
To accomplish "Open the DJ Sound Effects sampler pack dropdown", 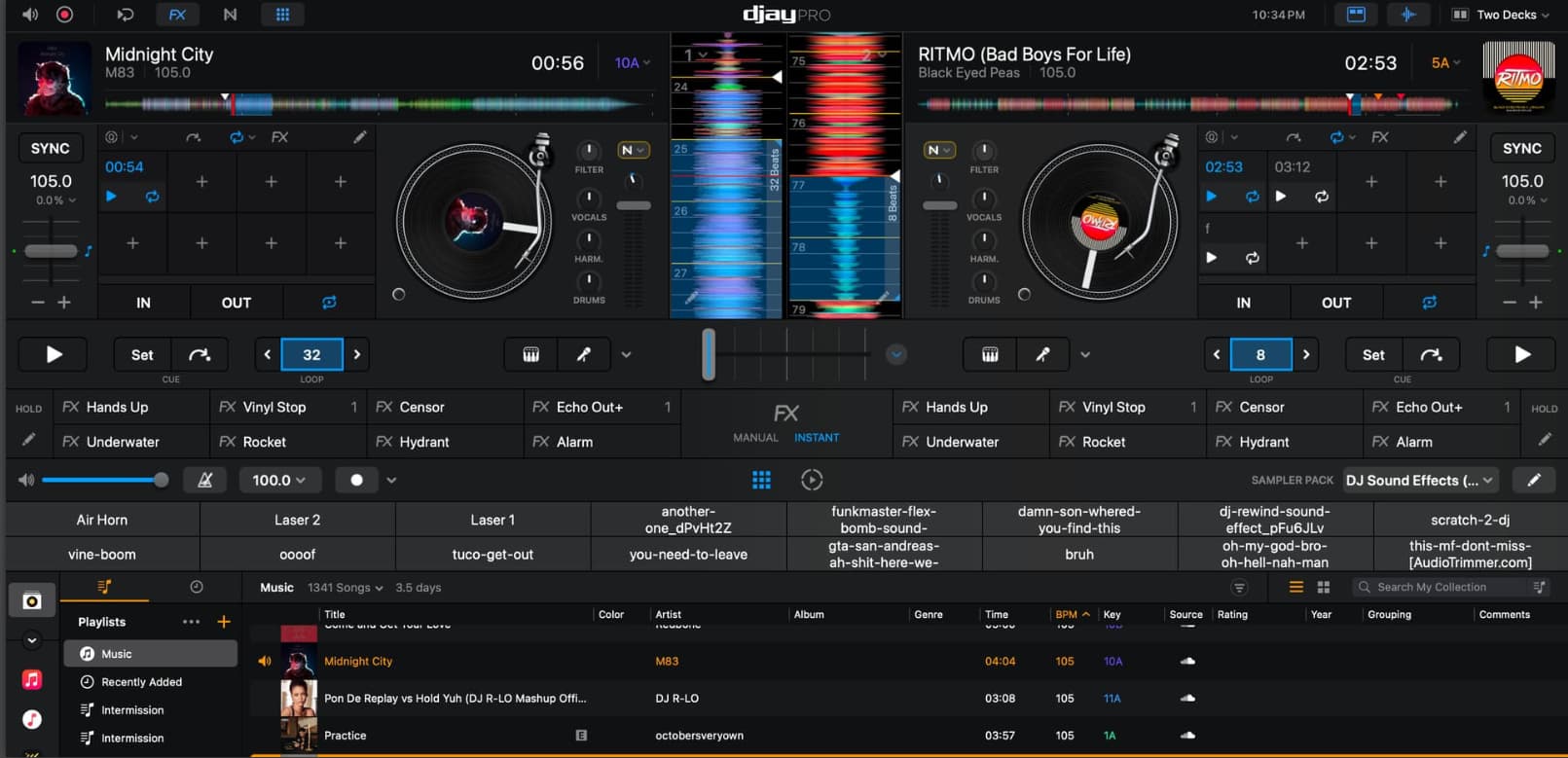I will (x=1420, y=480).
